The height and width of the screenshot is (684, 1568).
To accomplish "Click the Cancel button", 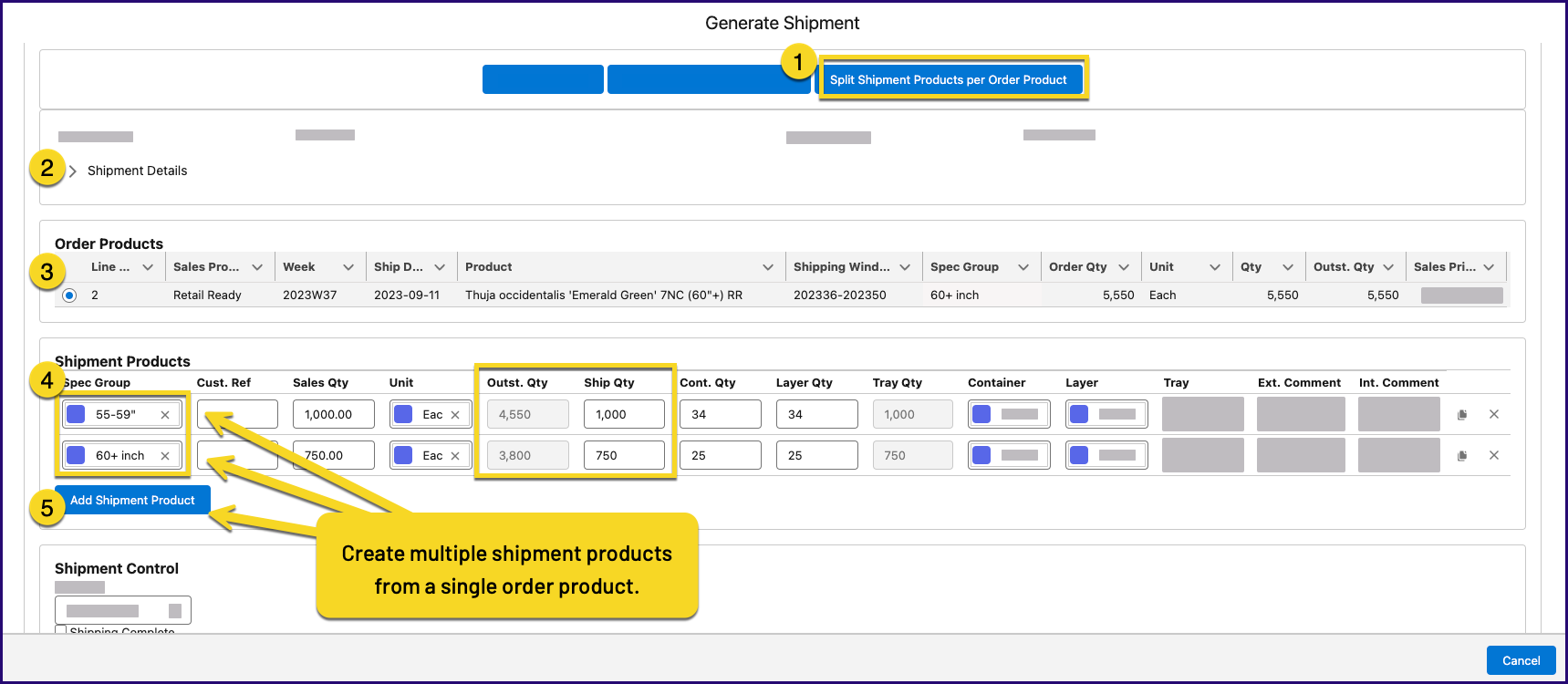I will point(1521,660).
